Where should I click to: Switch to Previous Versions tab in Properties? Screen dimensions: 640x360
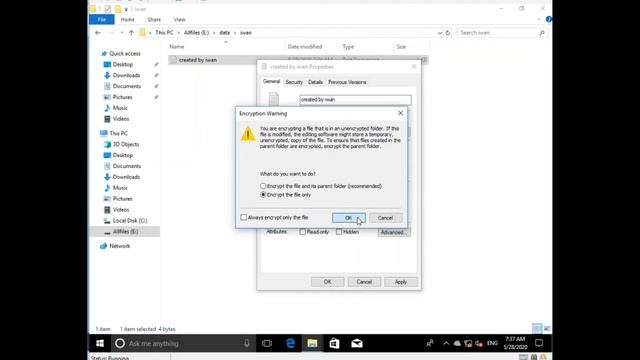(347, 82)
